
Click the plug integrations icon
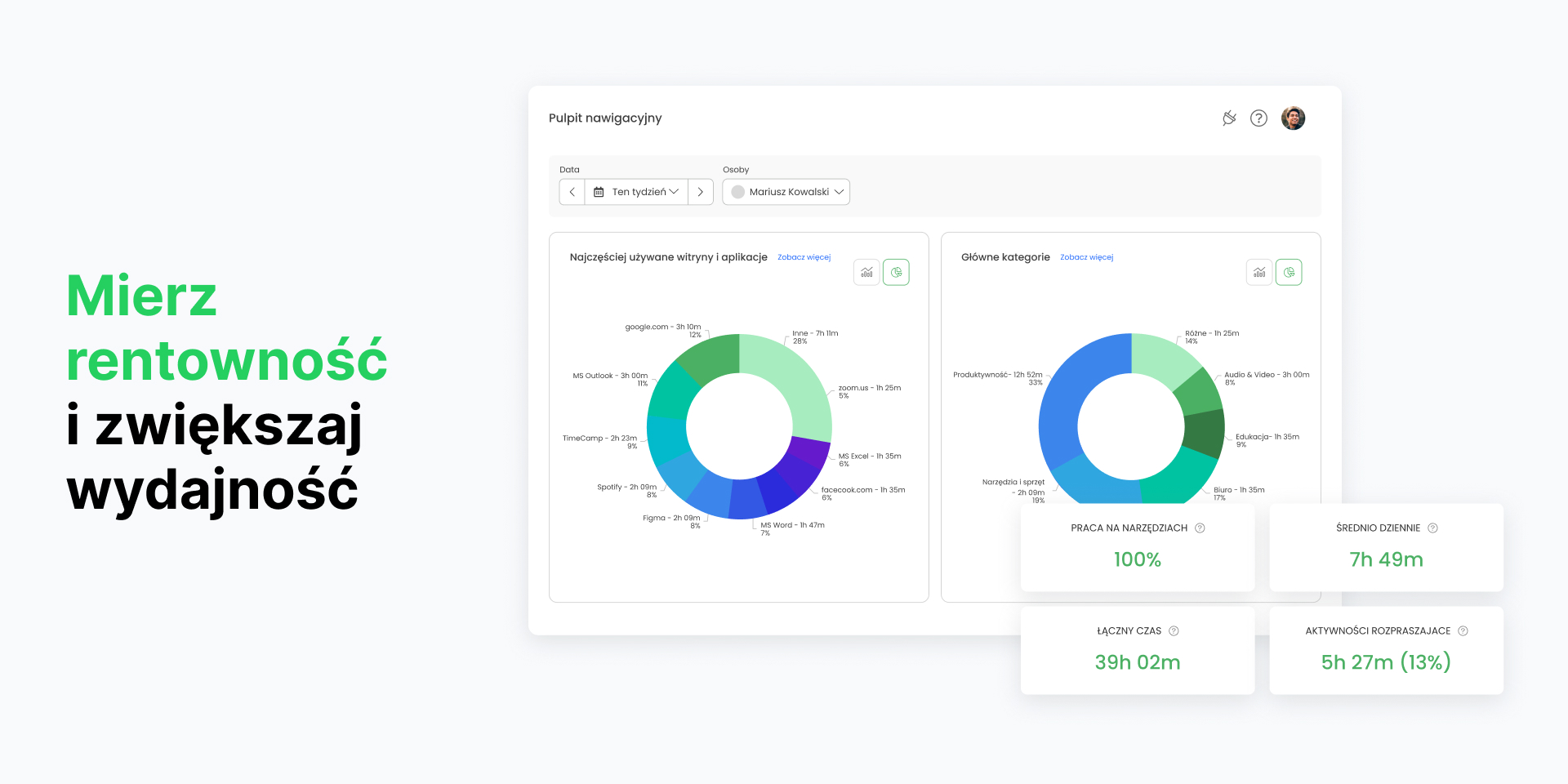(x=1229, y=118)
